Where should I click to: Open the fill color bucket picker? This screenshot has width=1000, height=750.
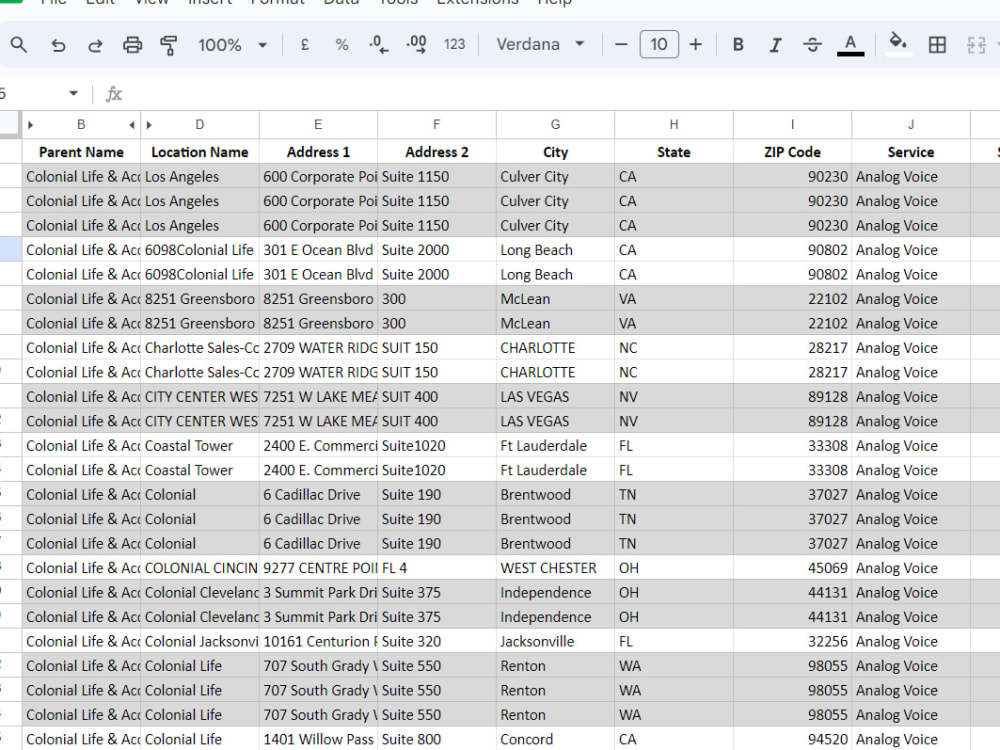coord(898,43)
